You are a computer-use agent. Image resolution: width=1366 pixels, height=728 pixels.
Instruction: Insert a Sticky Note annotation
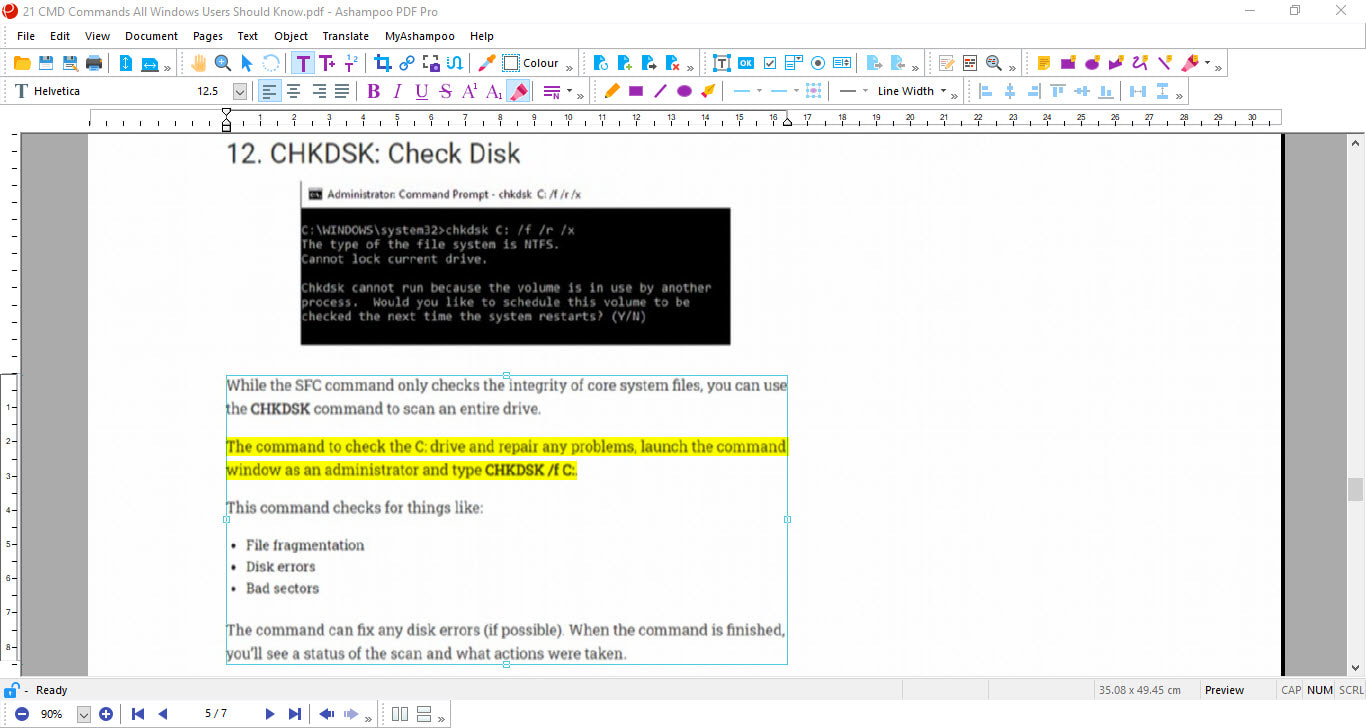click(x=1044, y=63)
